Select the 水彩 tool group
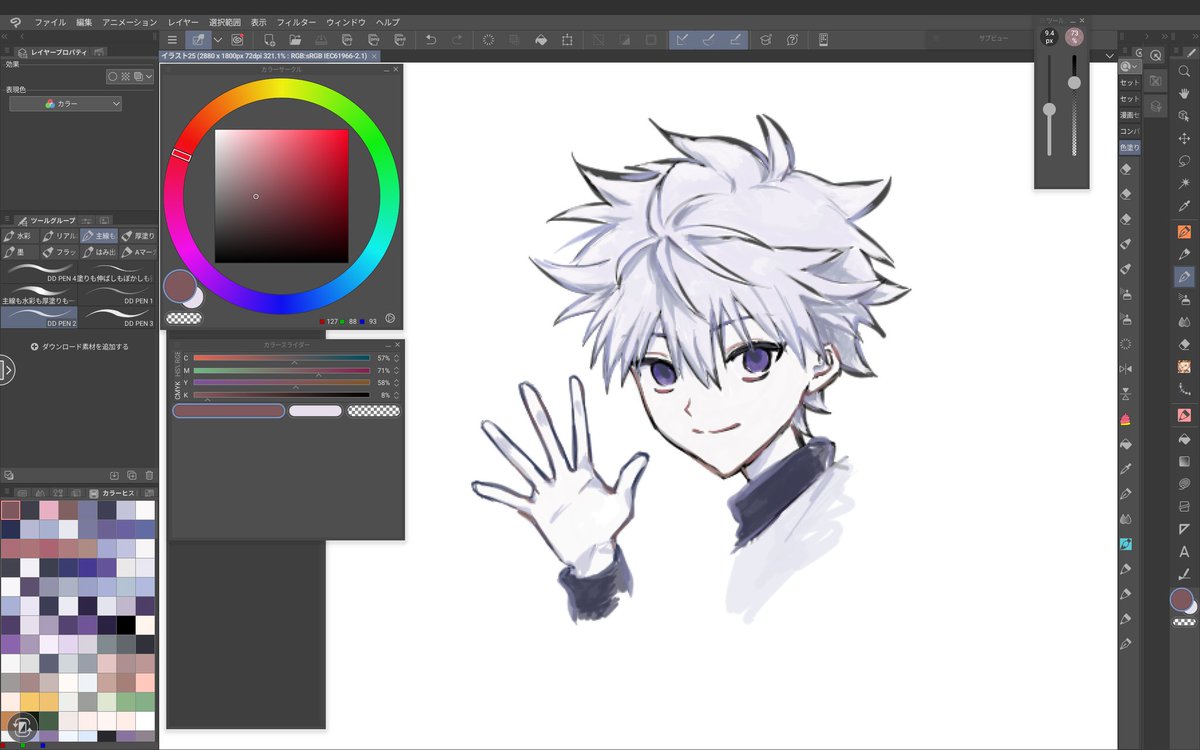Viewport: 1200px width, 750px height. [20, 236]
